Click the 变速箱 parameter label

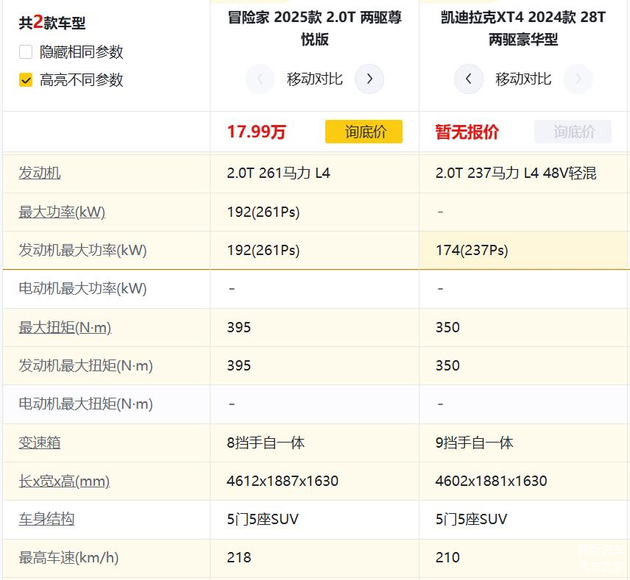coord(40,442)
